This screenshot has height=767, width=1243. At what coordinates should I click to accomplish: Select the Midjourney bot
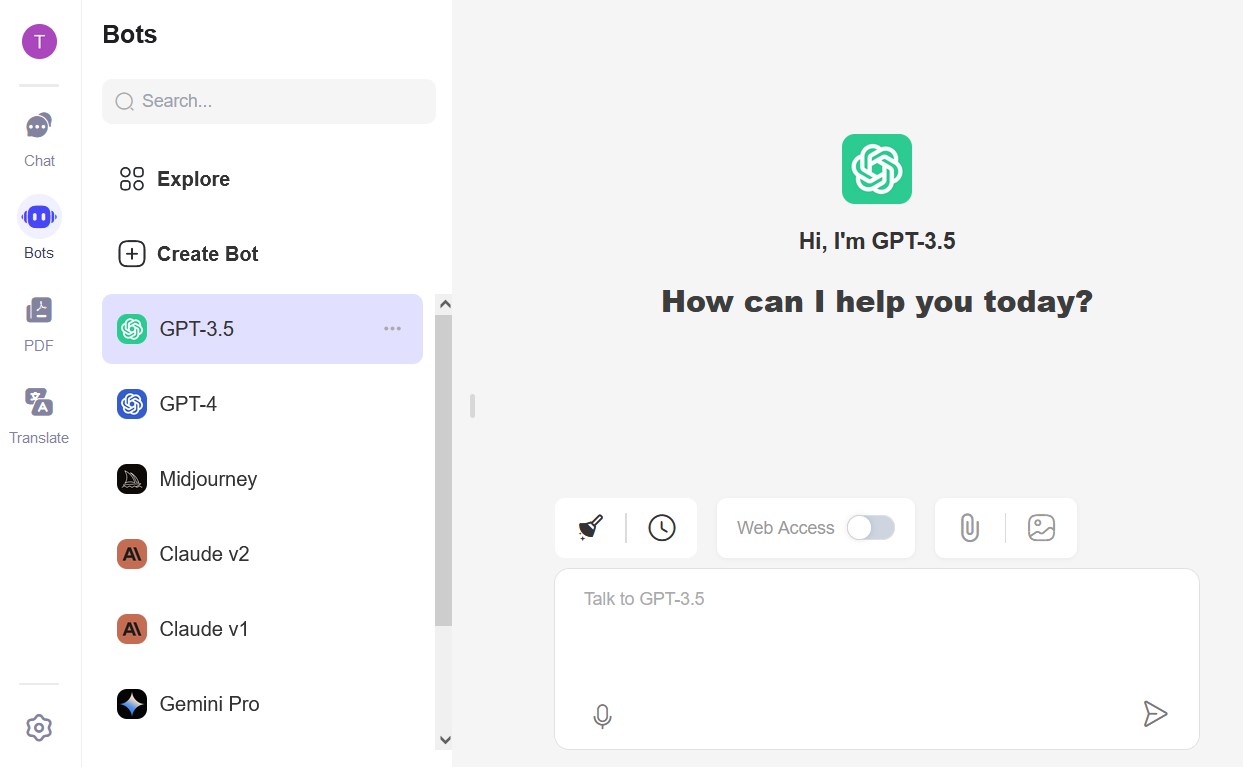pos(262,479)
